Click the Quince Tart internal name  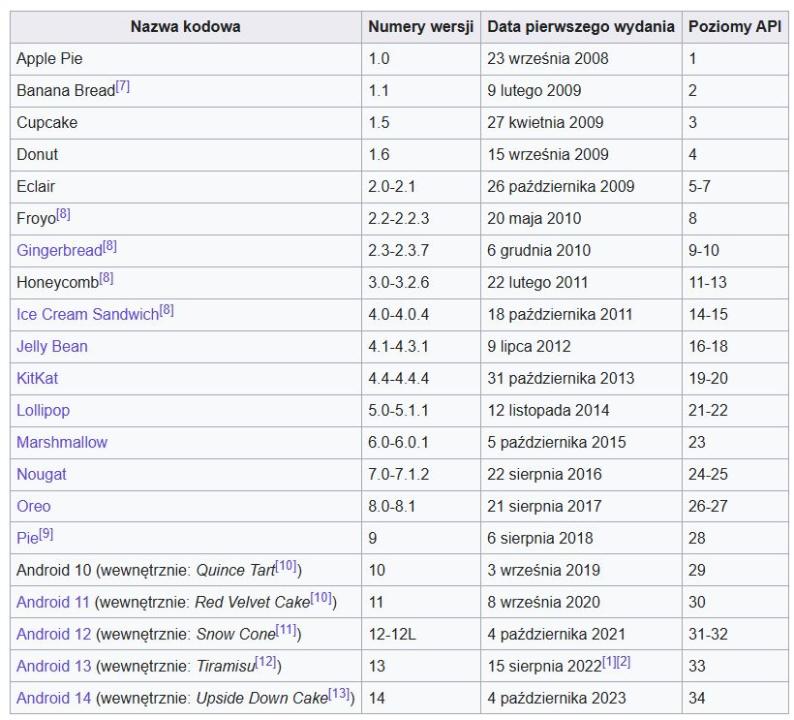click(235, 570)
